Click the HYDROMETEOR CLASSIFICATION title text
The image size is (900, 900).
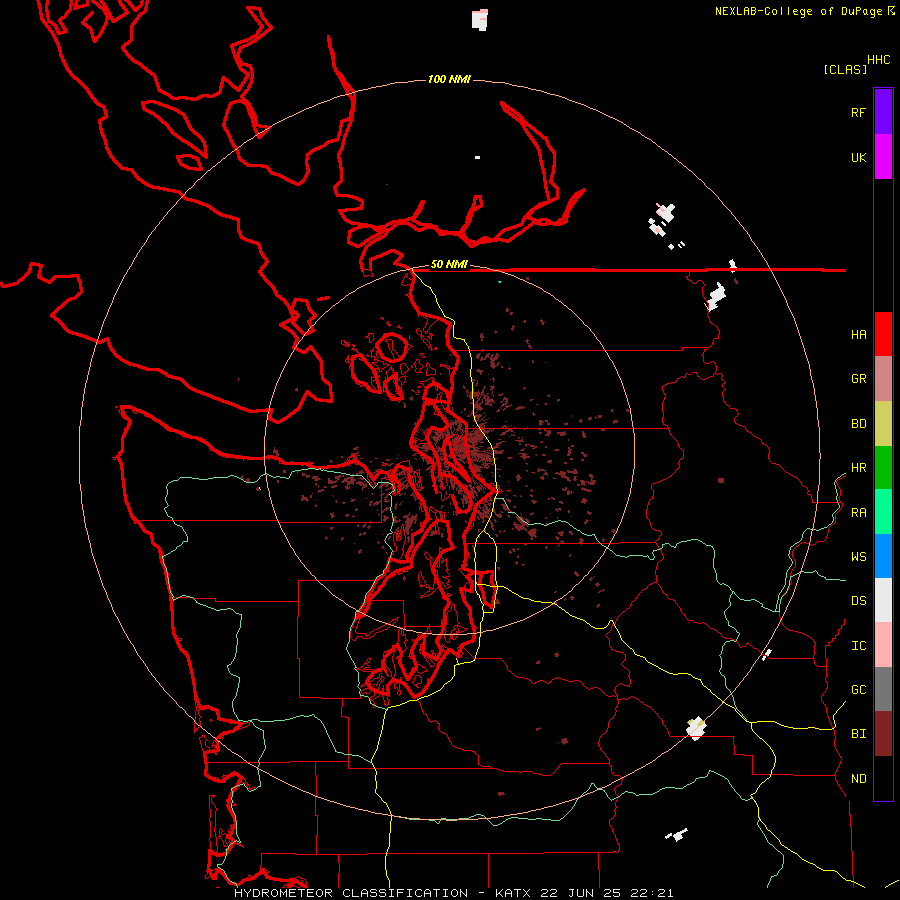click(351, 893)
